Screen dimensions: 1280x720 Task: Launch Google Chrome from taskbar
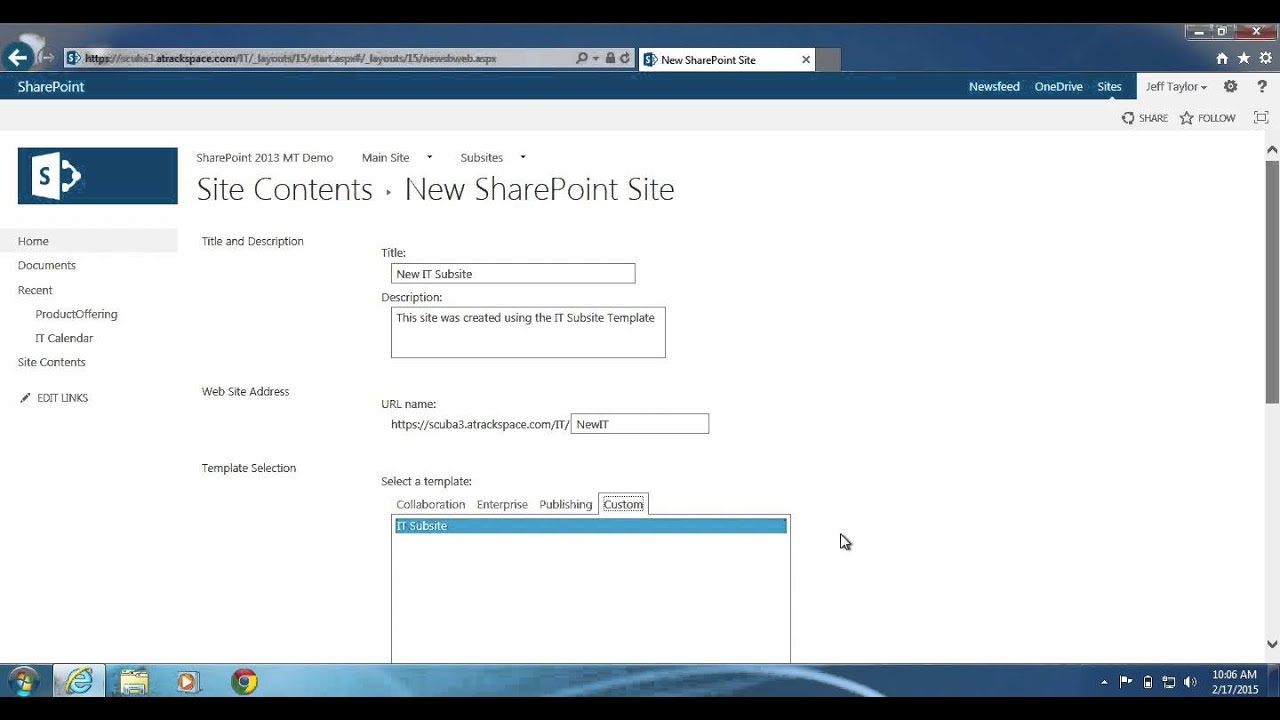244,682
